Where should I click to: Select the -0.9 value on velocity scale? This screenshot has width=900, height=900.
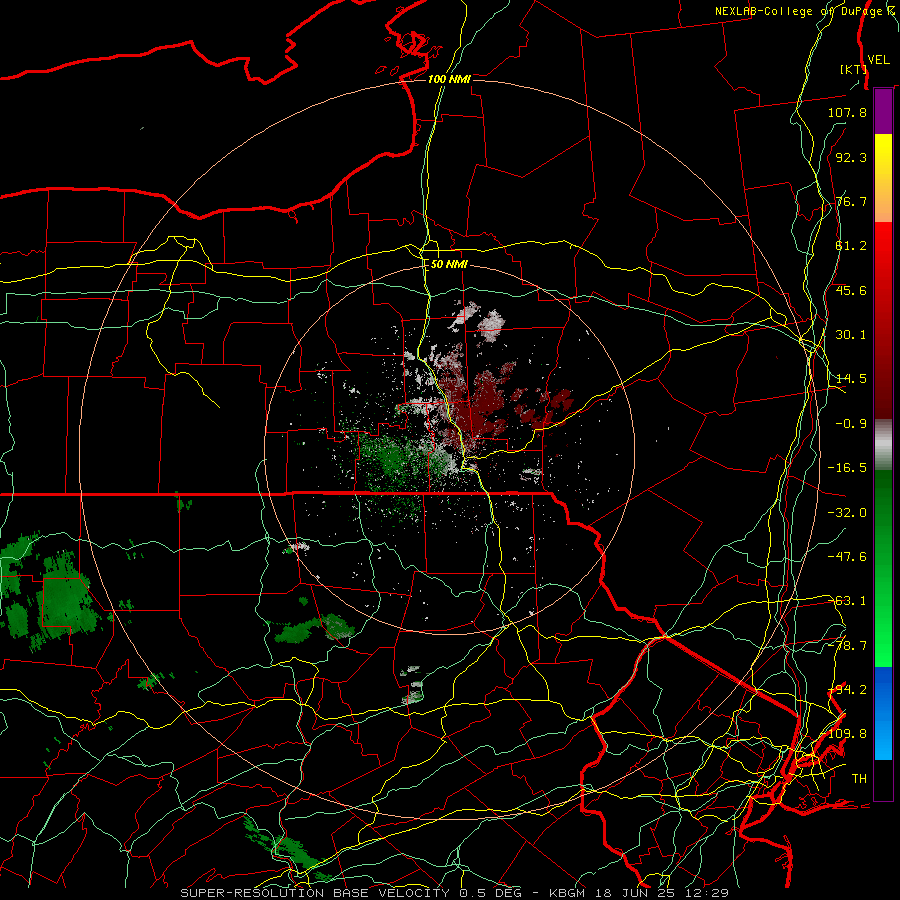851,424
